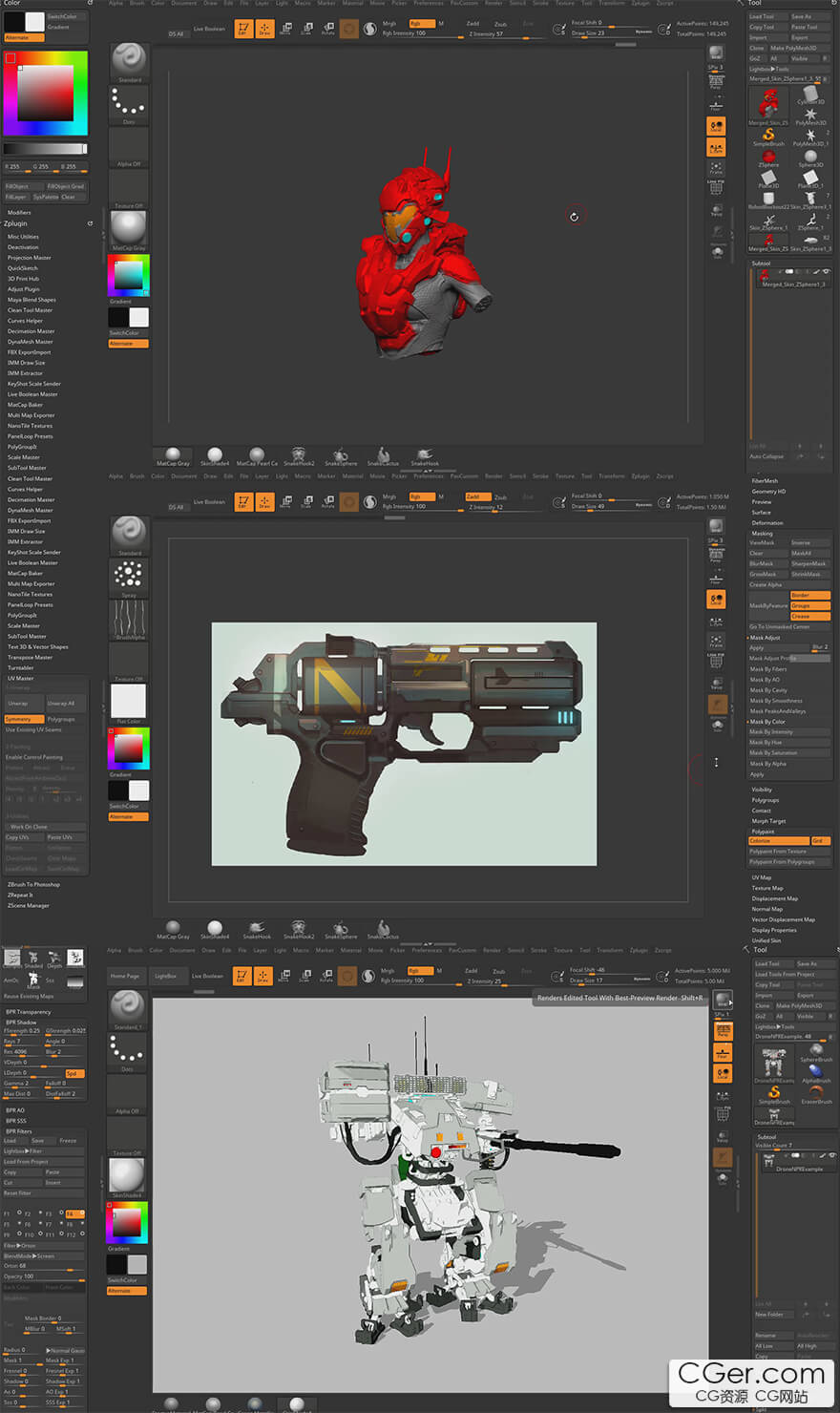Expand the Deformation subpalette
The image size is (840, 1413).
tap(767, 523)
